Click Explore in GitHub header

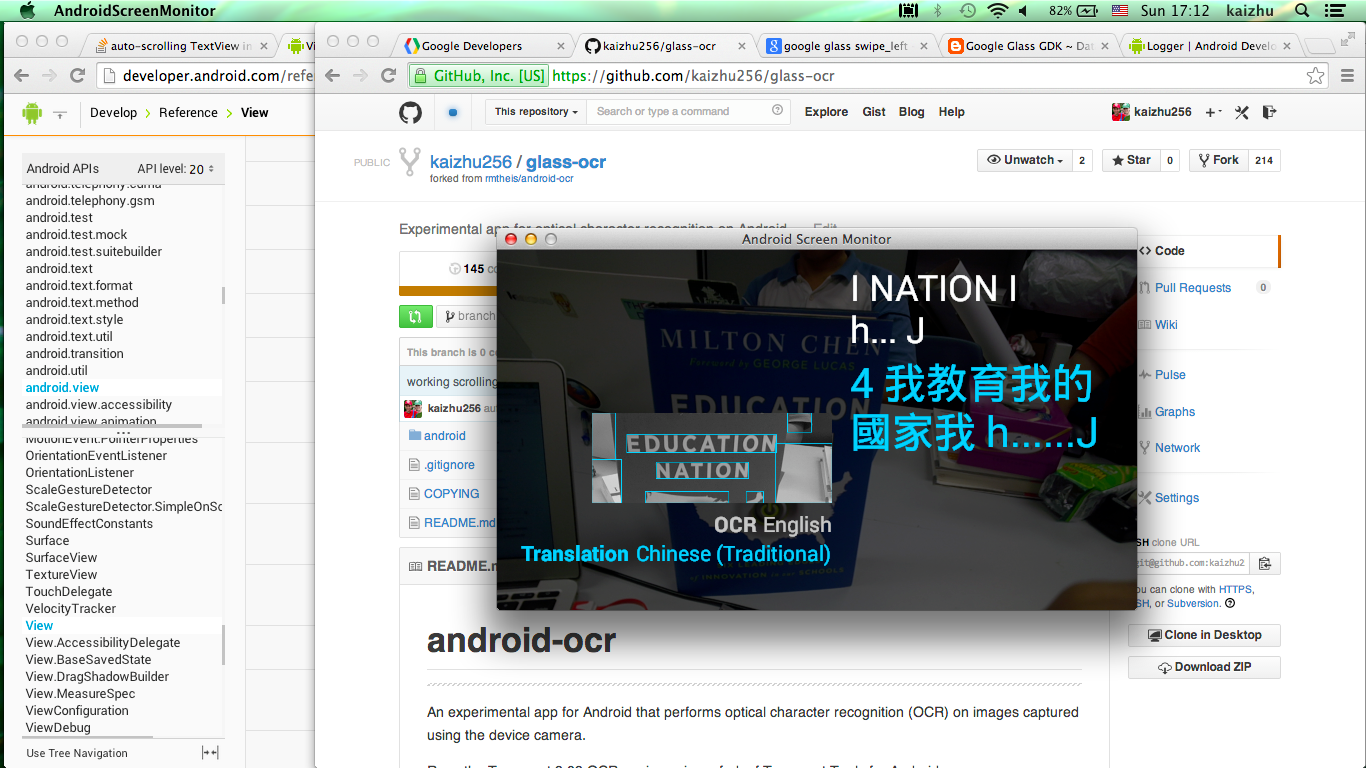coord(826,112)
